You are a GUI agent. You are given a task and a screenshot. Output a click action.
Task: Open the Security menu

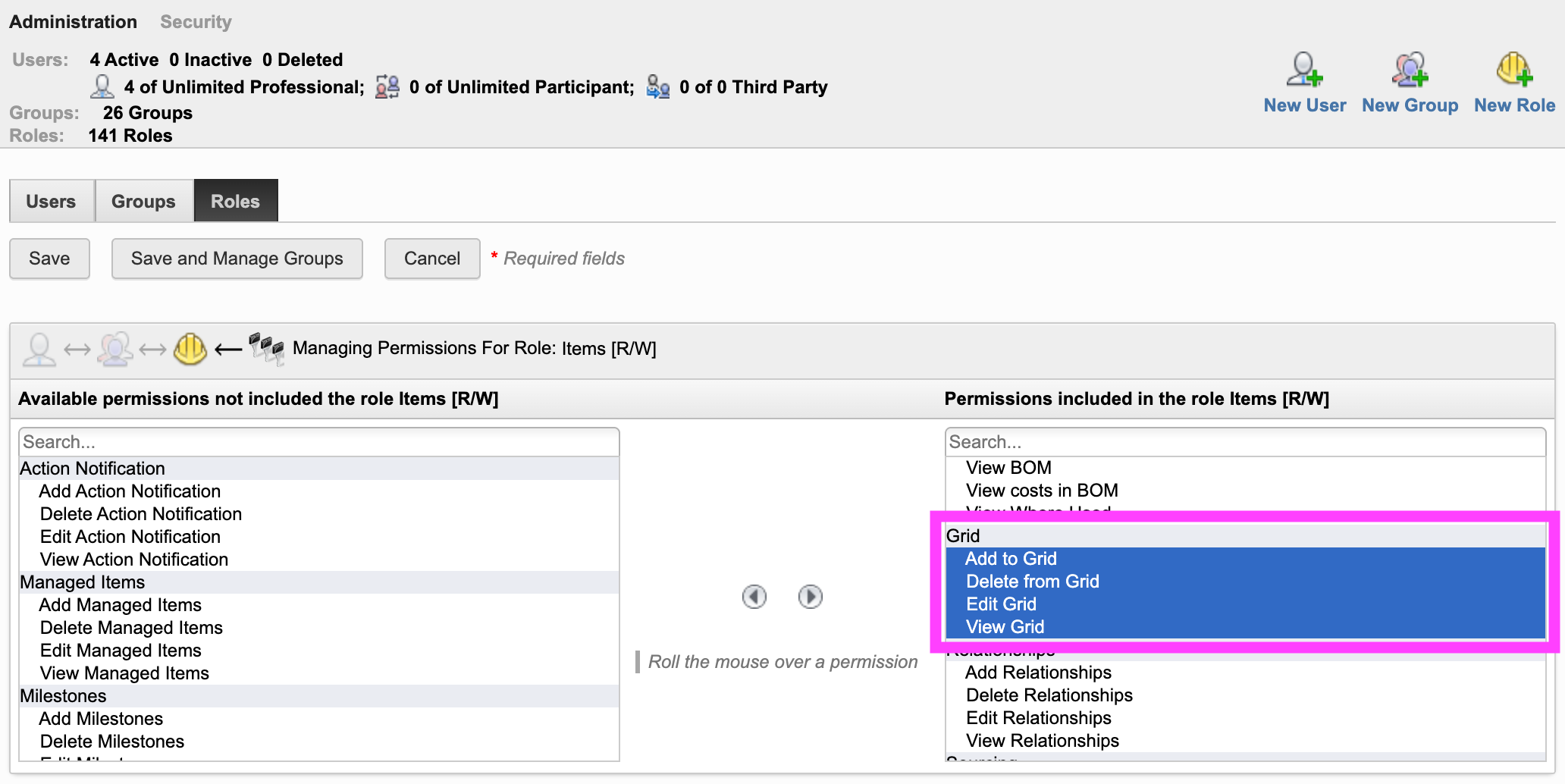click(x=196, y=22)
